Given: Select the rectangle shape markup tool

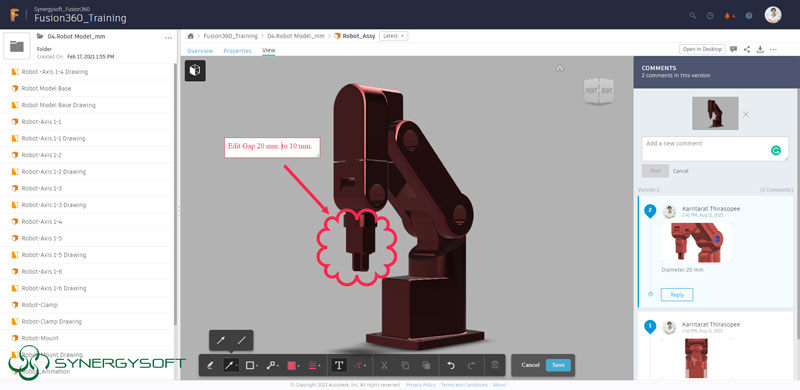Looking at the screenshot, I should click(x=251, y=365).
